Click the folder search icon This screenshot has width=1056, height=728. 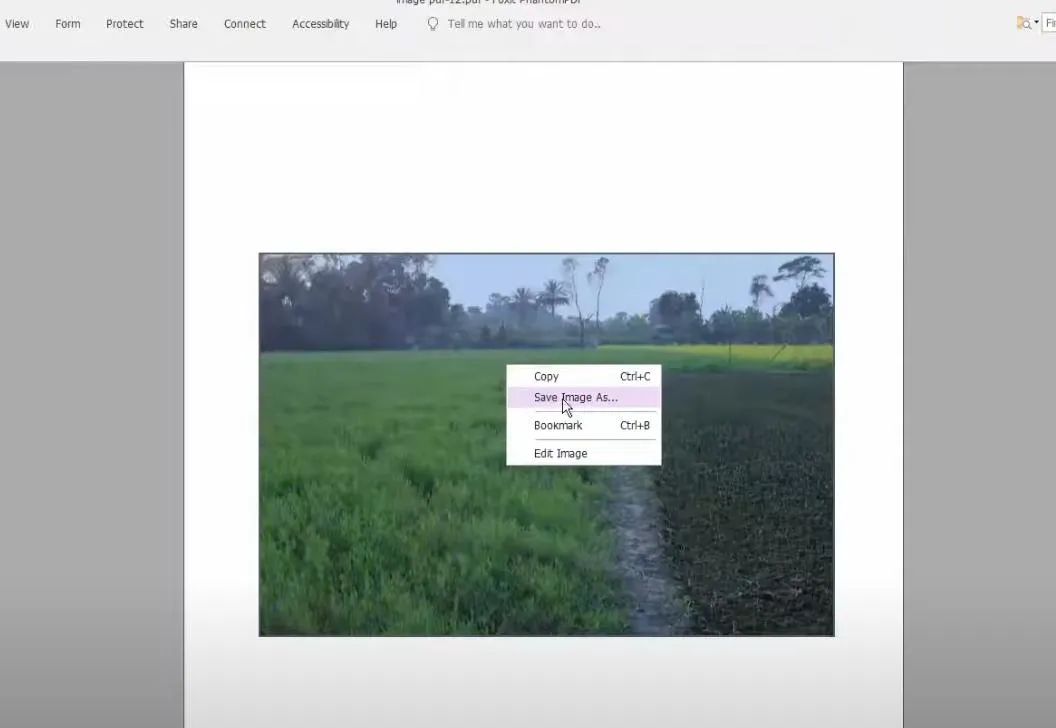tap(1023, 23)
